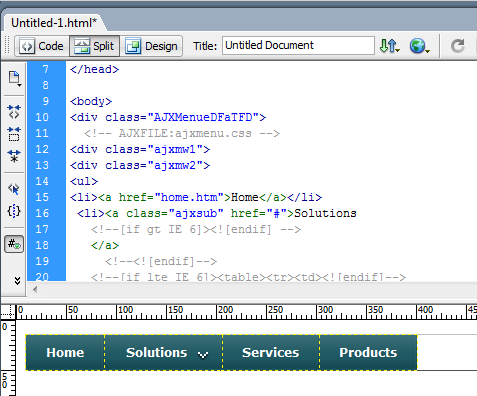
Task: Click Solutions text in code line 16
Action: 325,213
